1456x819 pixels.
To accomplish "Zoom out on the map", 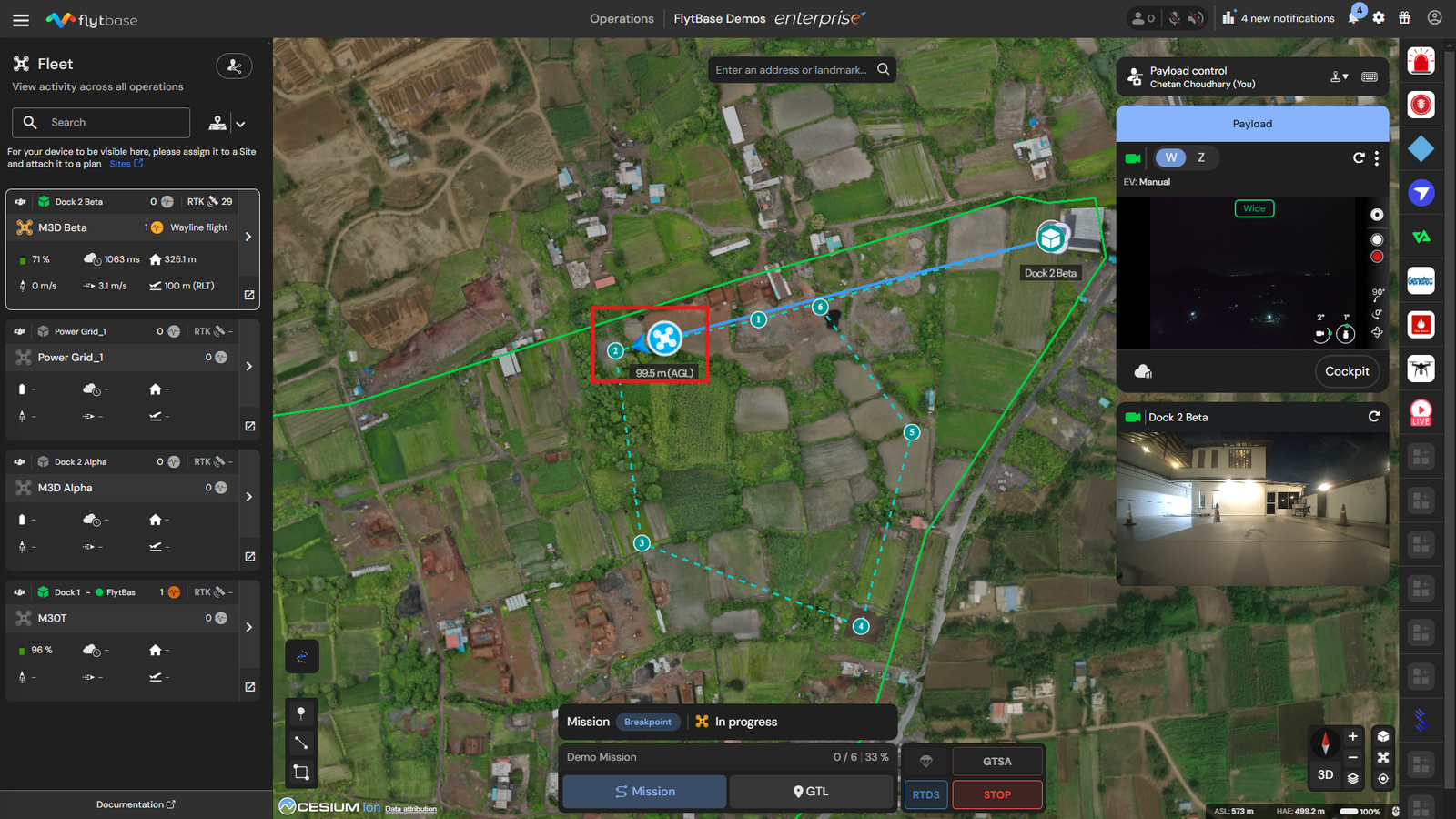I will (x=1353, y=757).
